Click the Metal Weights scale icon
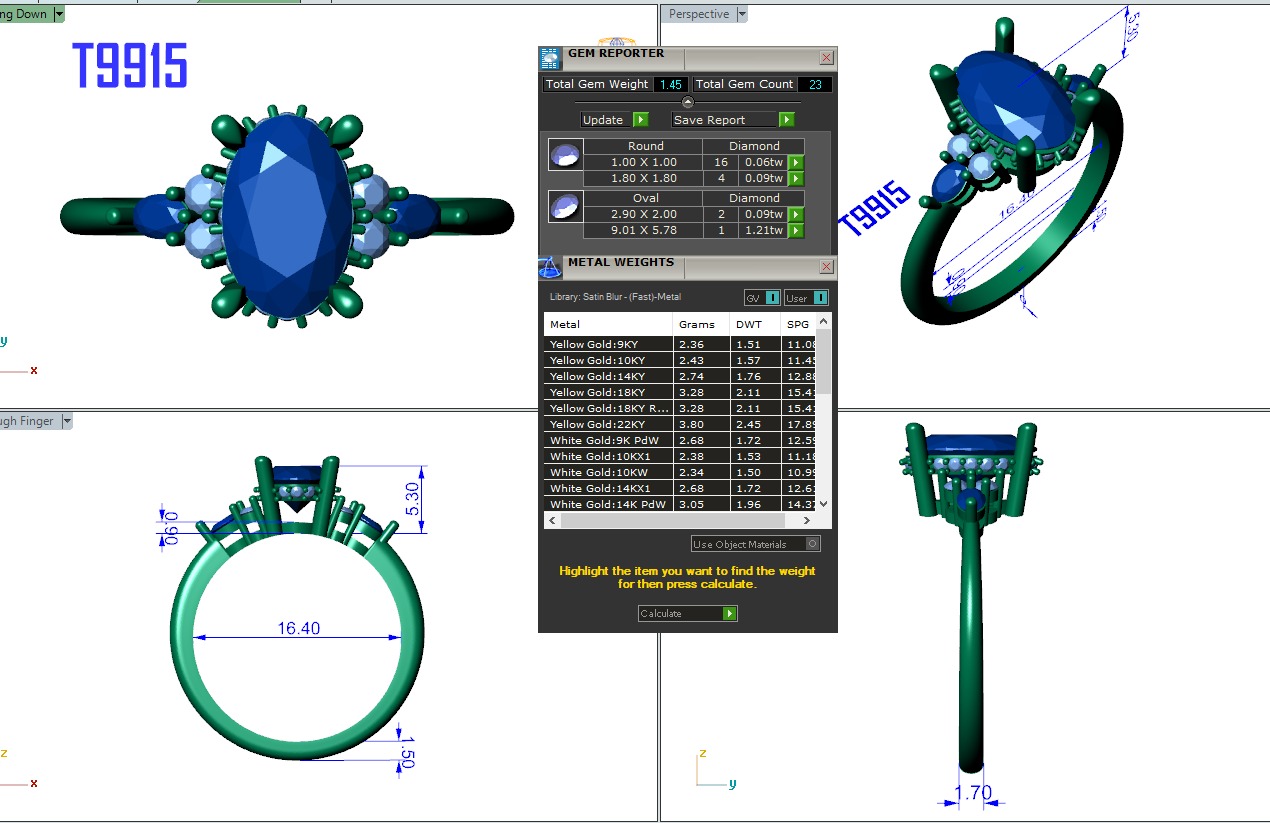The width and height of the screenshot is (1270, 823). pyautogui.click(x=550, y=267)
